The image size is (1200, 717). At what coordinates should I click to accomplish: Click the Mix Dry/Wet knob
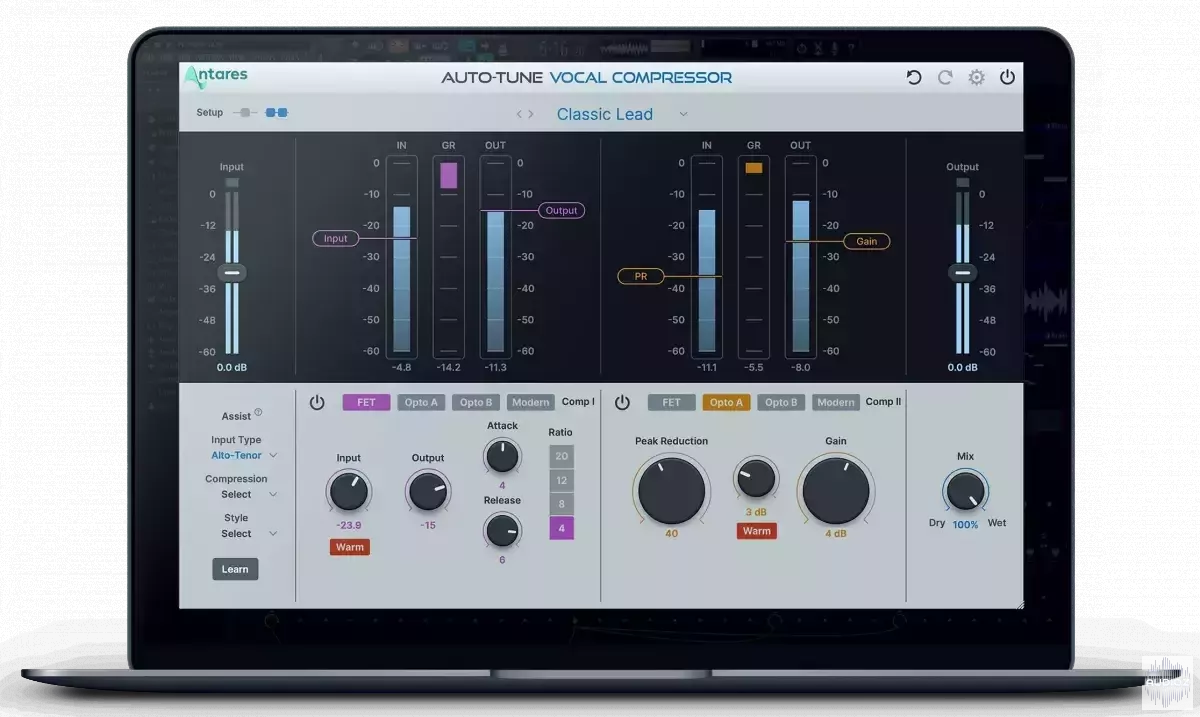[964, 491]
